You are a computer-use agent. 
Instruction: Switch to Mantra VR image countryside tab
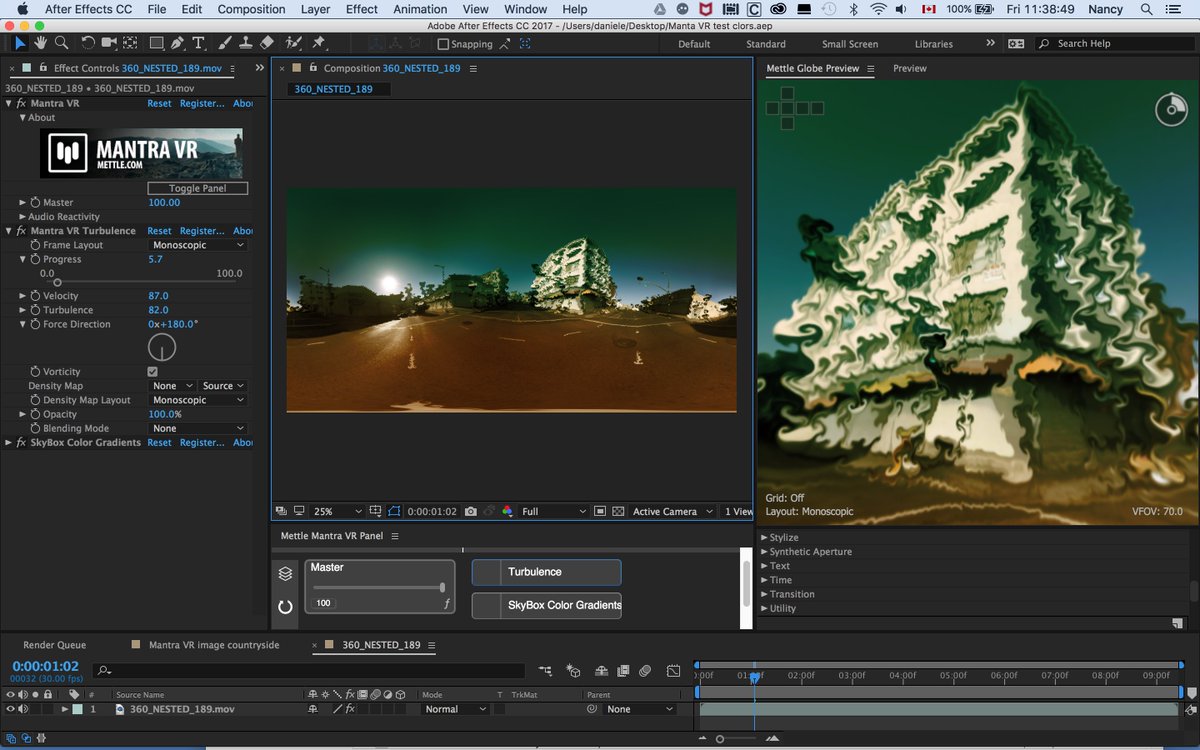[x=213, y=645]
